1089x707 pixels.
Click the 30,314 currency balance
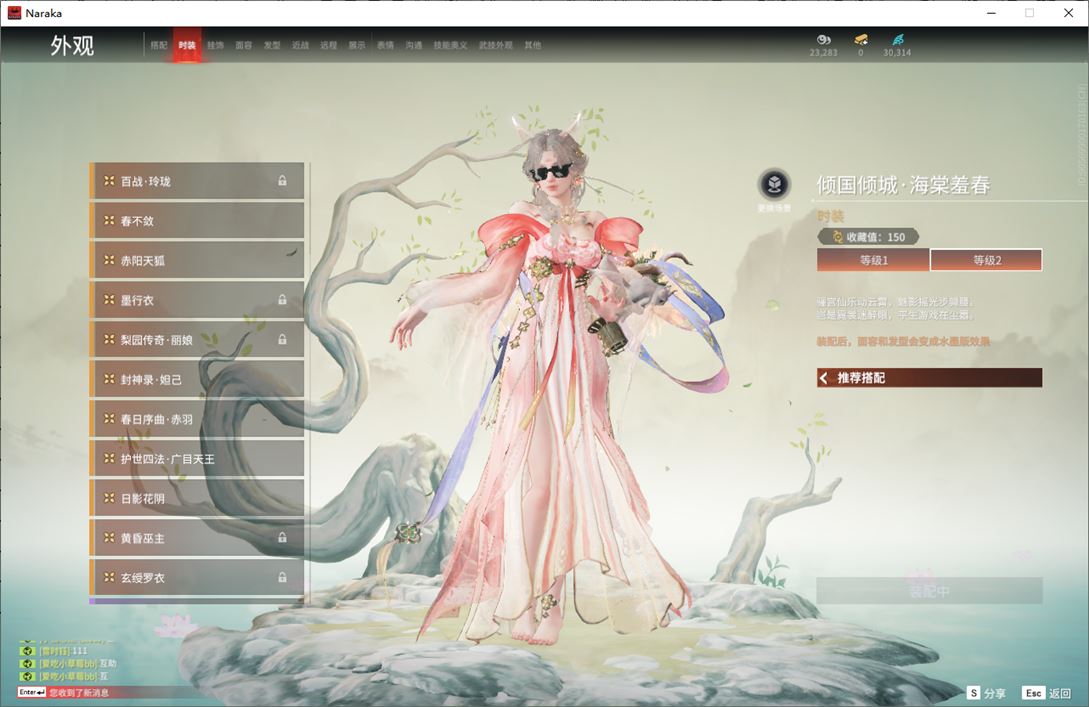pos(897,53)
